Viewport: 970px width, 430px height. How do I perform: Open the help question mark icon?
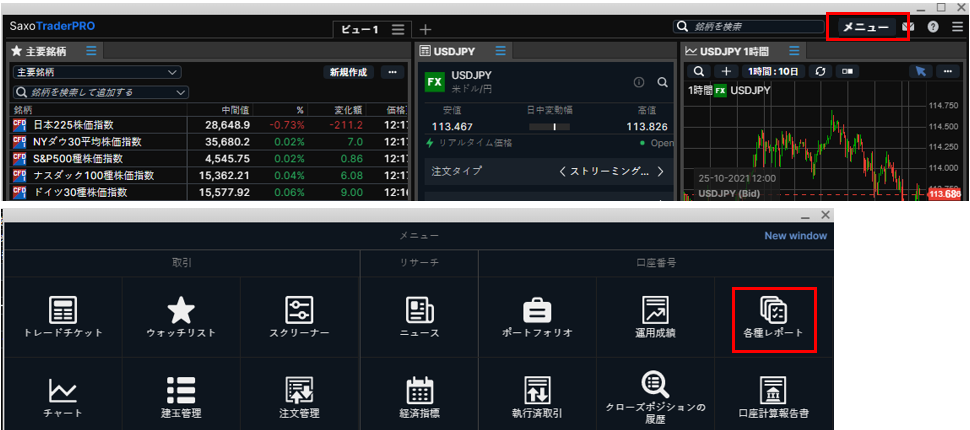933,27
